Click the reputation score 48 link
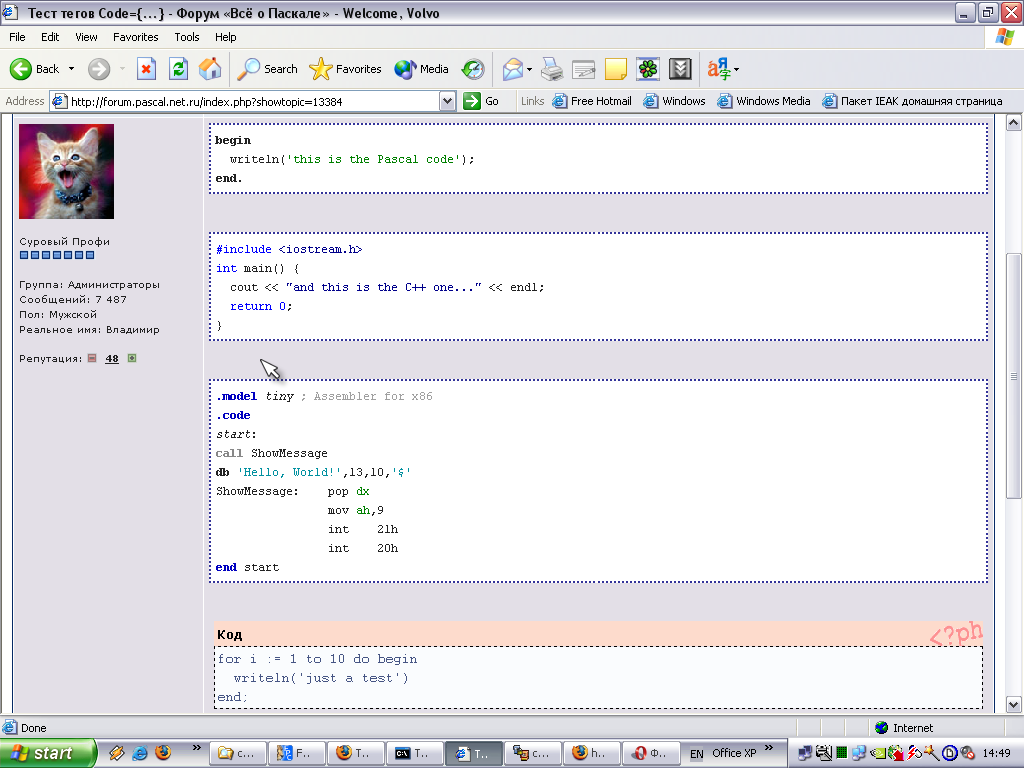The height and width of the screenshot is (768, 1024). point(112,358)
